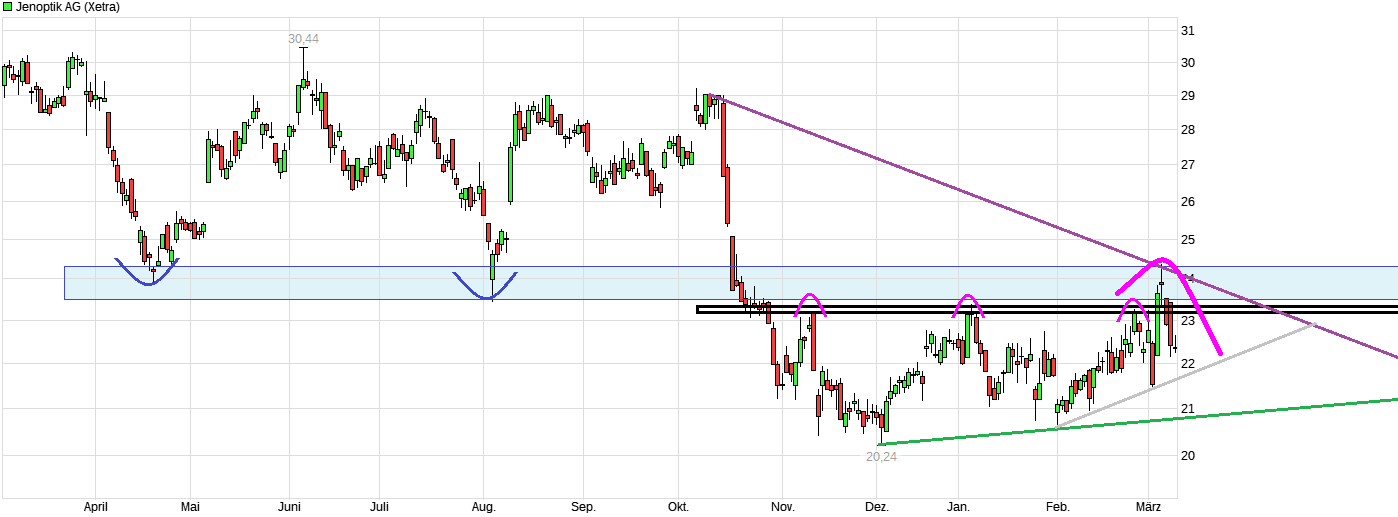This screenshot has height=517, width=1398.
Task: Select the 20,24 low price annotation
Action: coord(882,455)
